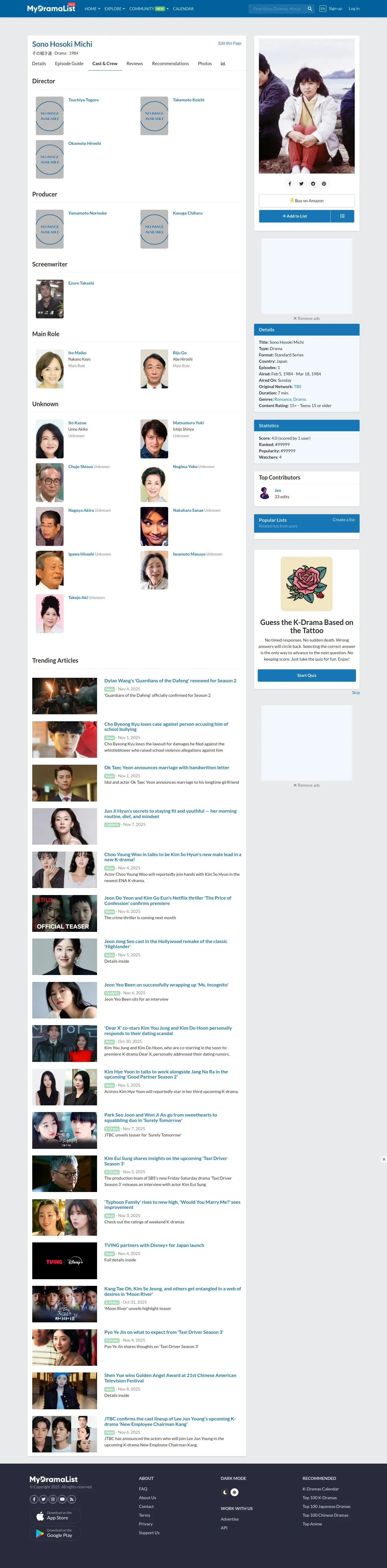Viewport: 387px width, 1568px height.
Task: Open the TVING partners with Disney+ article
Action: [x=154, y=1245]
